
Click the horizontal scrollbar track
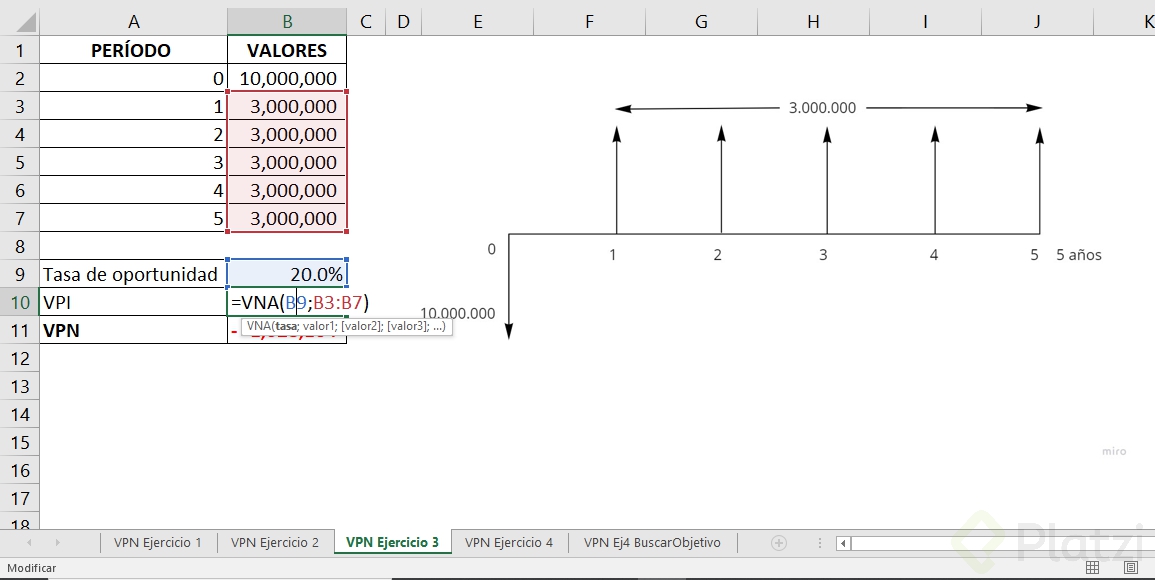tap(1002, 543)
